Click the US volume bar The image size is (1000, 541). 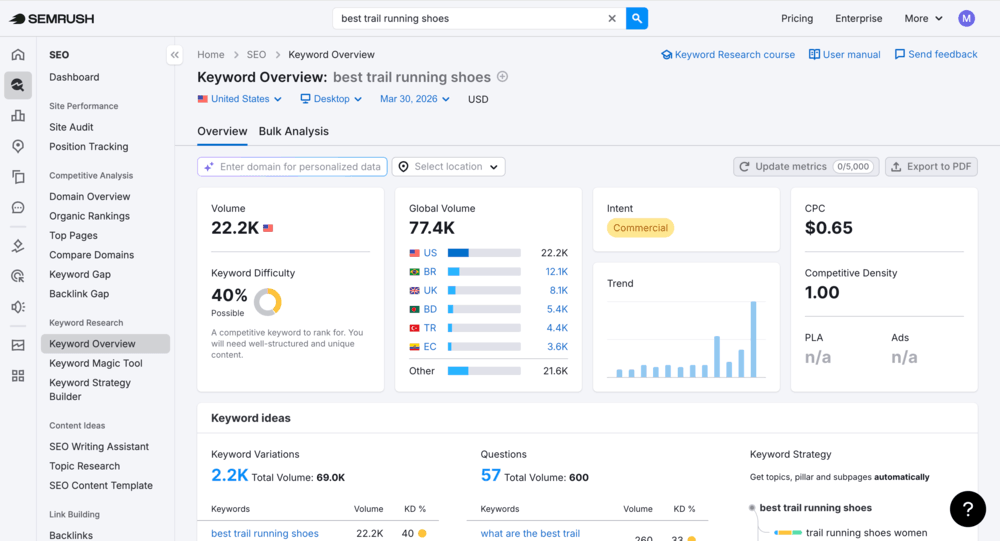pos(484,253)
